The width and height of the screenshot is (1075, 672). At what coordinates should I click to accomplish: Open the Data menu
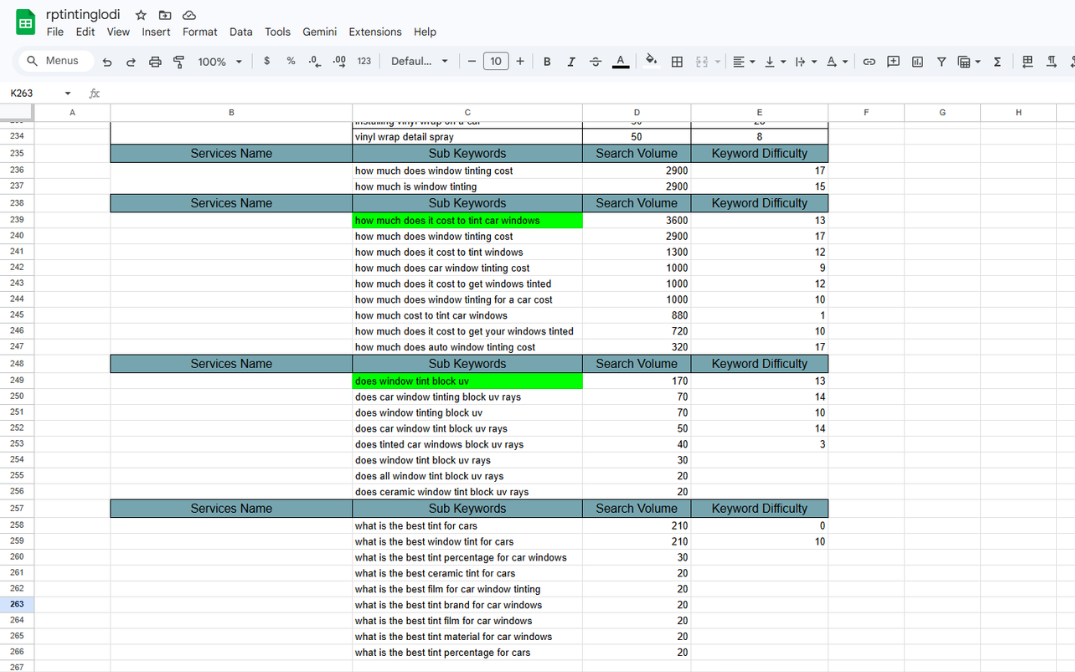(x=241, y=32)
